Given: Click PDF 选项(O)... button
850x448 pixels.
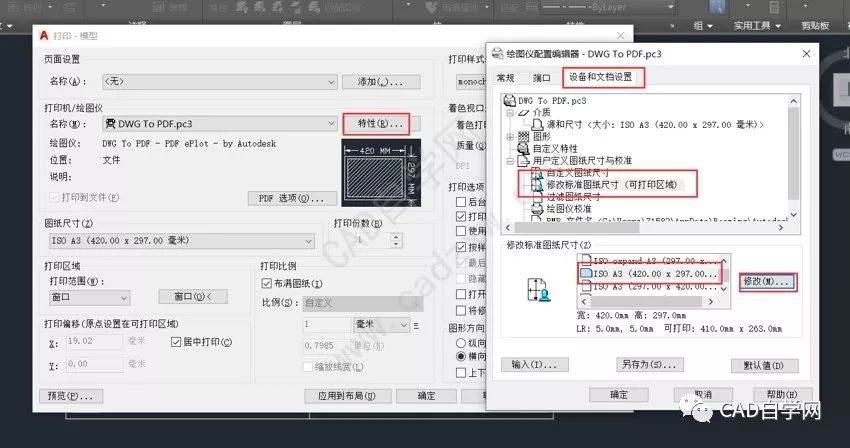Looking at the screenshot, I should click(292, 199).
